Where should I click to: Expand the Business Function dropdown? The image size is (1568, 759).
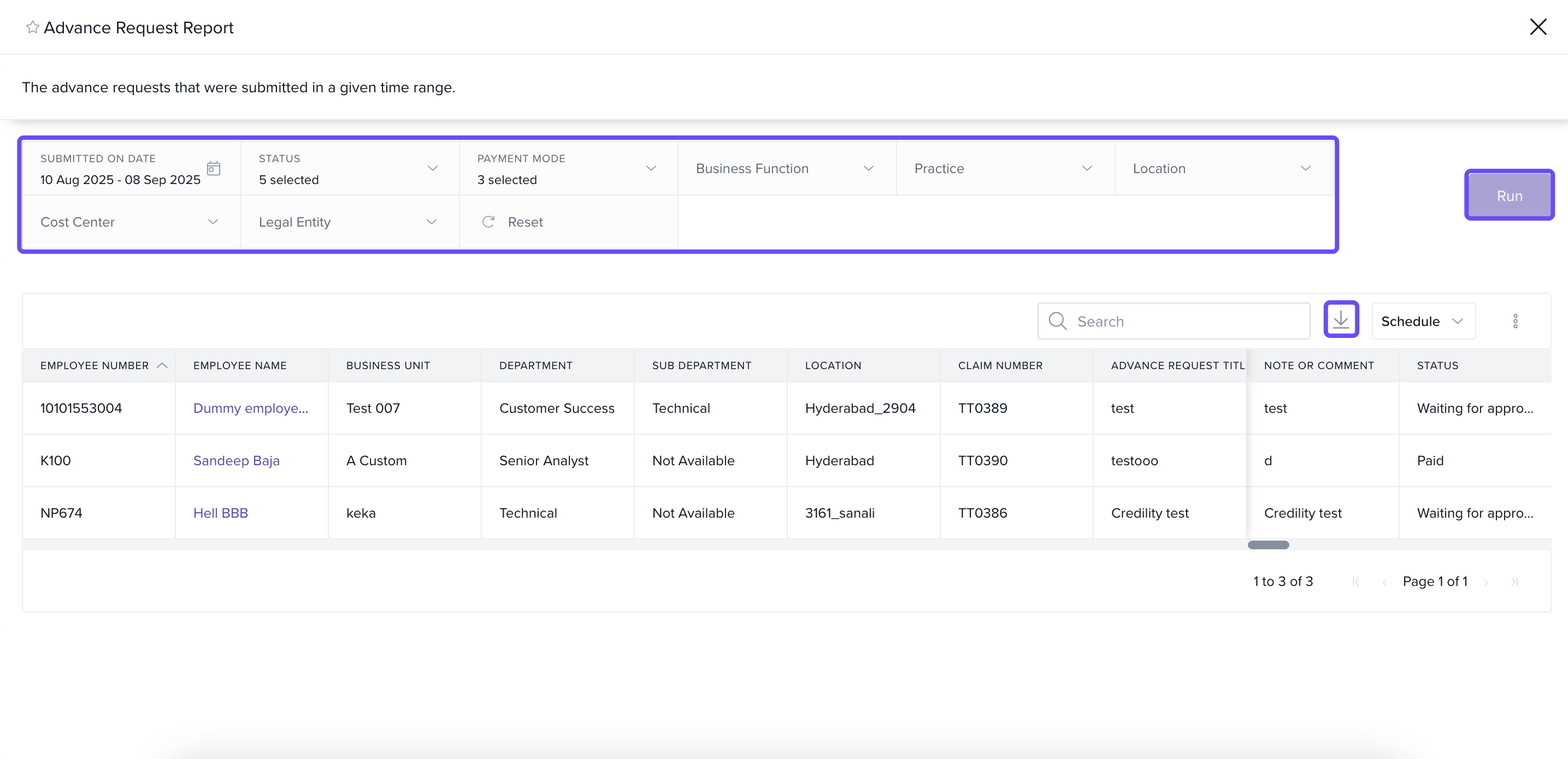[x=868, y=169]
